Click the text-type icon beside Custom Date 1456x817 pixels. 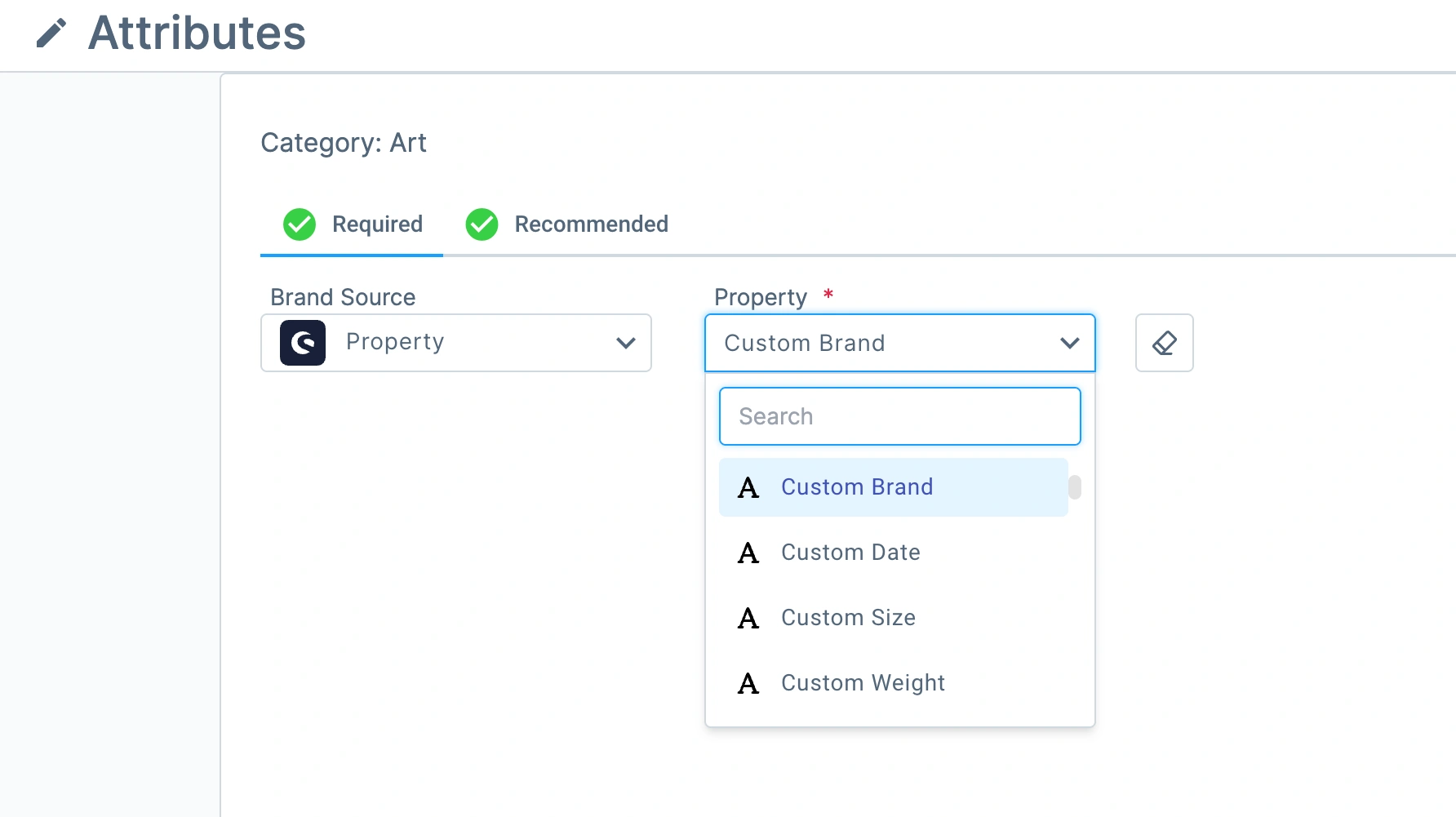[x=748, y=553]
